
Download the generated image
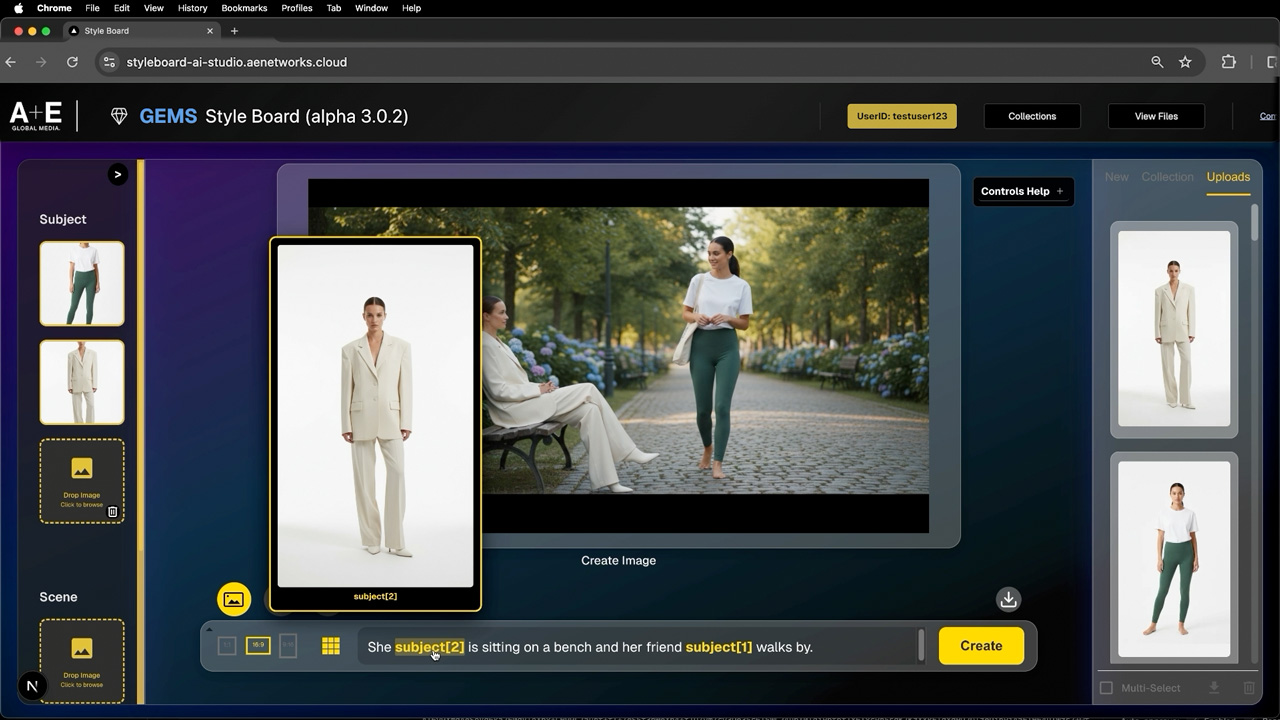(1008, 599)
